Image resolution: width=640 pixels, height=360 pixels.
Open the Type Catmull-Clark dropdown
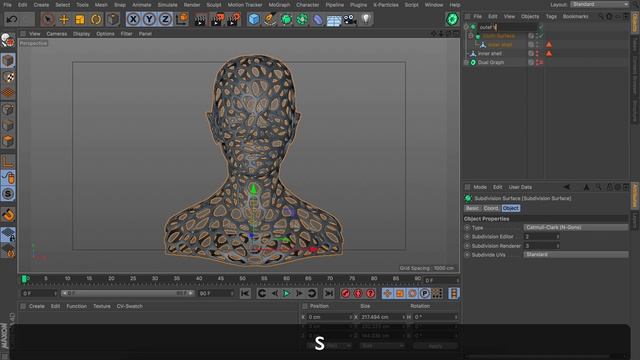click(576, 227)
